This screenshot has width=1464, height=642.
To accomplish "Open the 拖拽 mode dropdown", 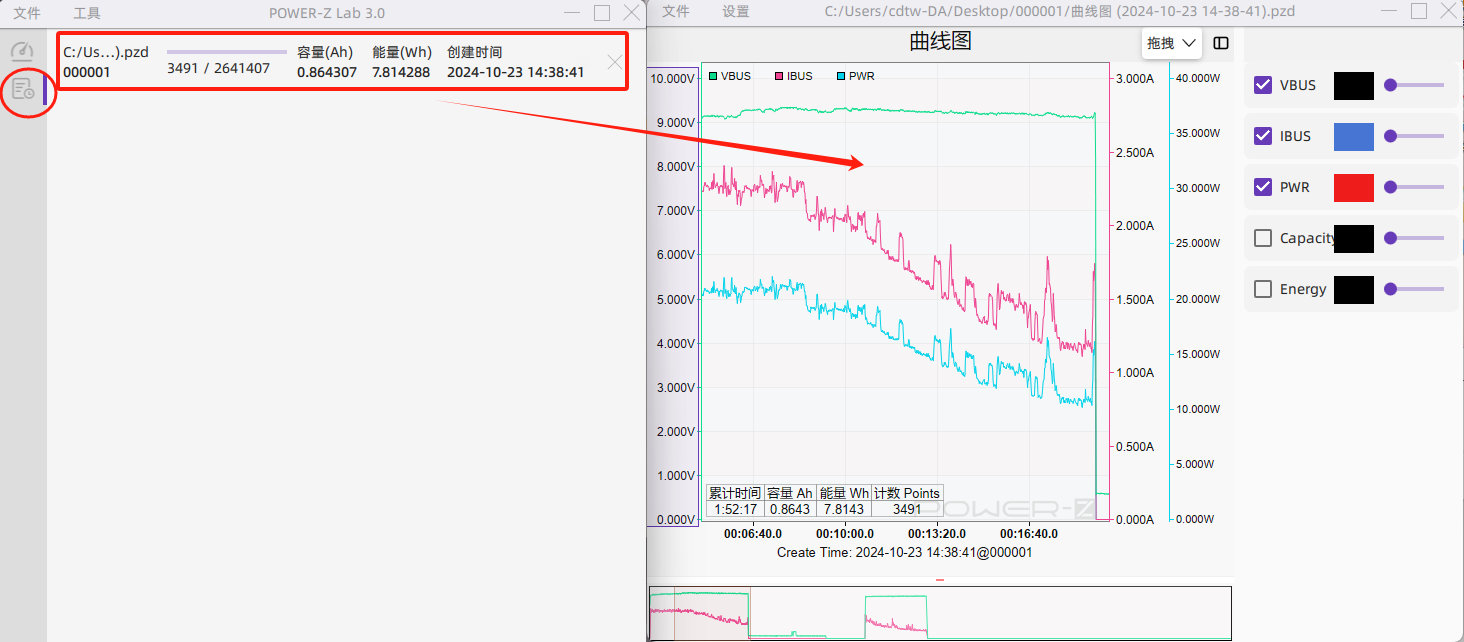I will point(1172,43).
